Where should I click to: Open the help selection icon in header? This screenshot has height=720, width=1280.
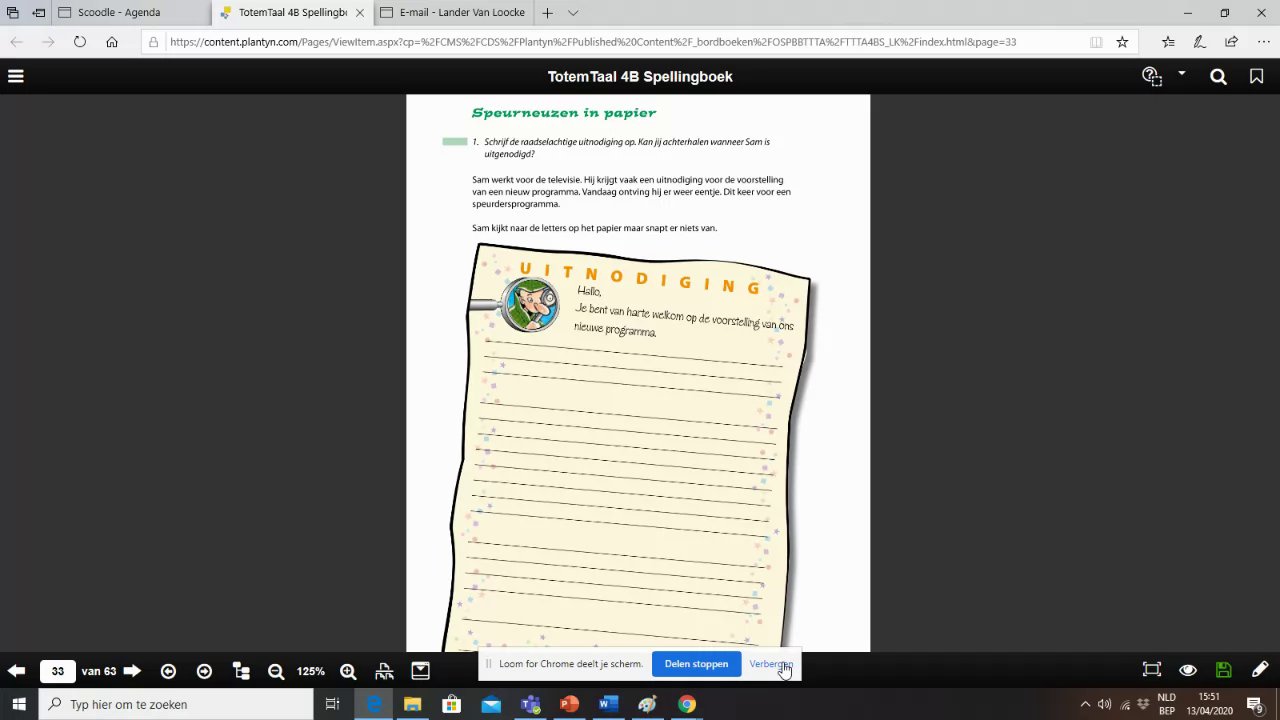[1152, 76]
